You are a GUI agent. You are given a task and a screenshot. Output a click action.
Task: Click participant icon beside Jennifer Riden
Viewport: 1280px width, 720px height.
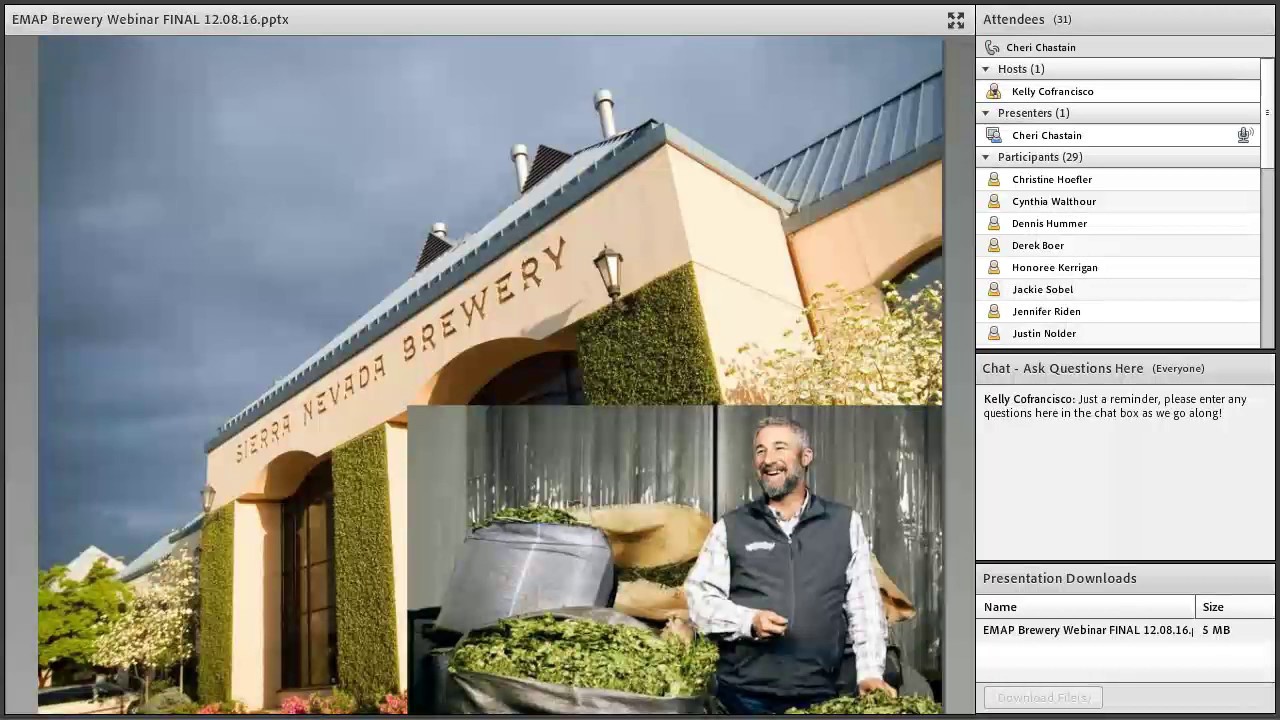pos(993,311)
